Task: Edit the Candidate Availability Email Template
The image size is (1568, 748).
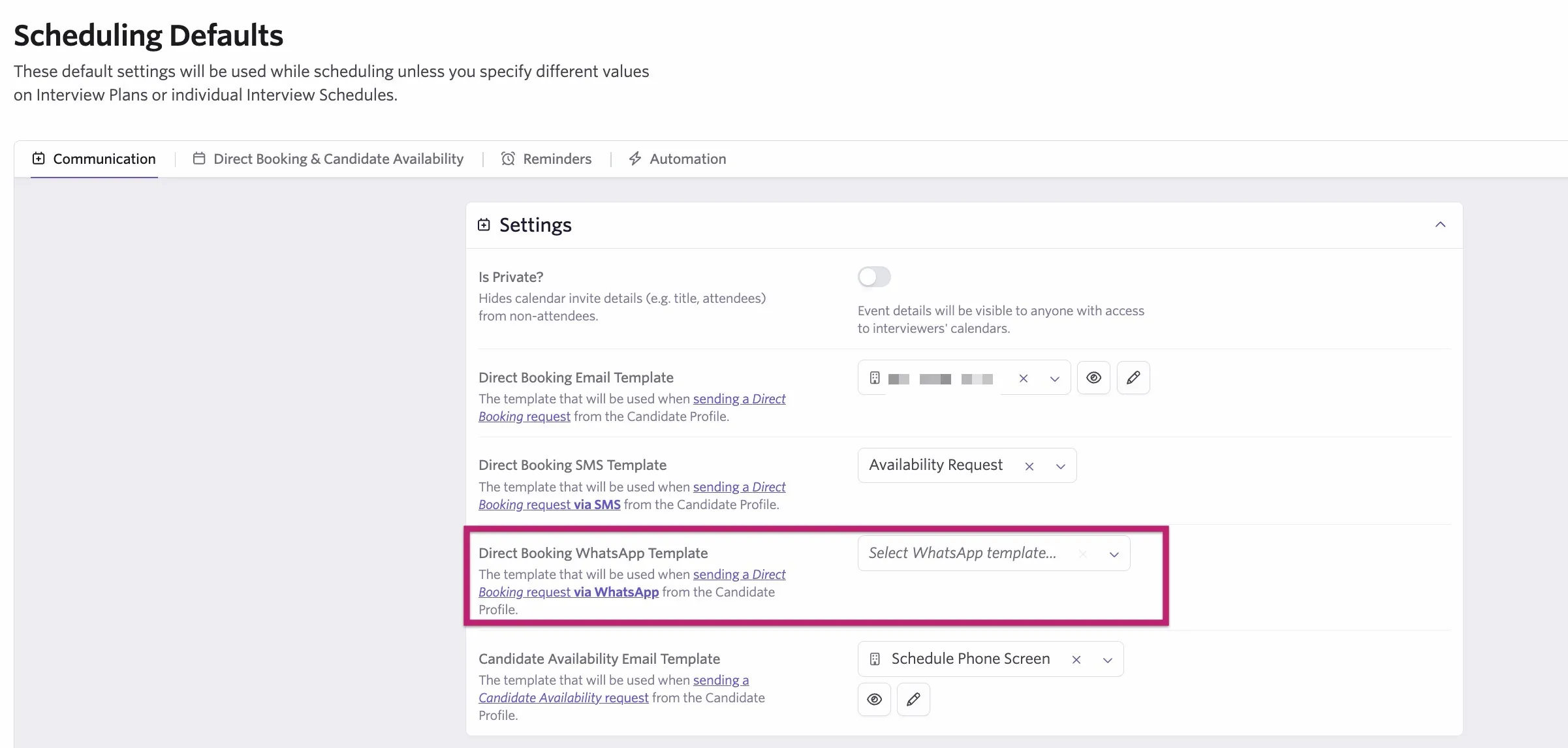Action: pos(913,699)
